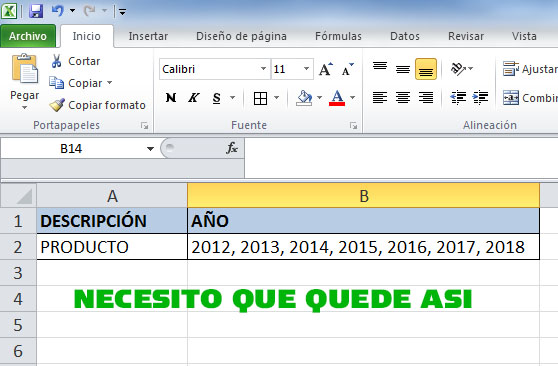Save the workbook with the floppy disk icon
The height and width of the screenshot is (366, 558).
[36, 11]
